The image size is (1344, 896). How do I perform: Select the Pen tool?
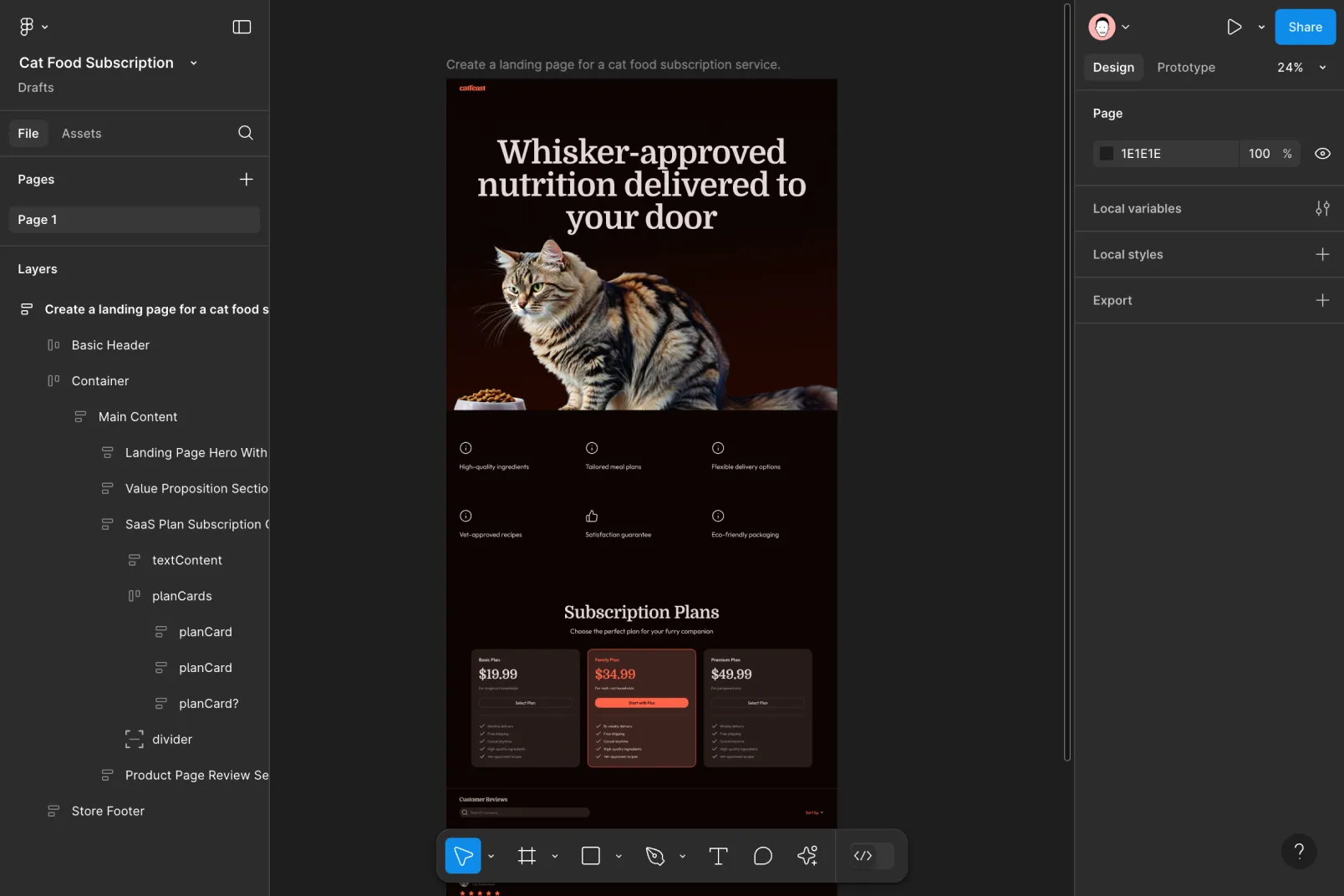click(655, 856)
